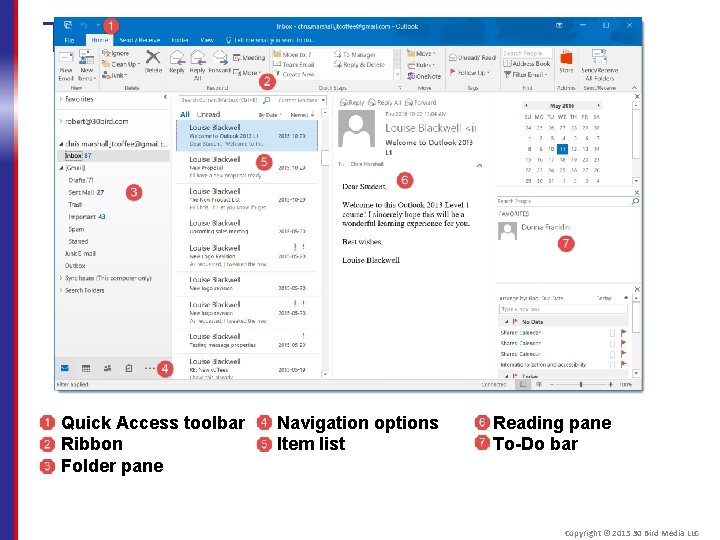Screen dimensions: 720x540
Task: Toggle the flag on the first Shared Calendar task
Action: pos(624,332)
